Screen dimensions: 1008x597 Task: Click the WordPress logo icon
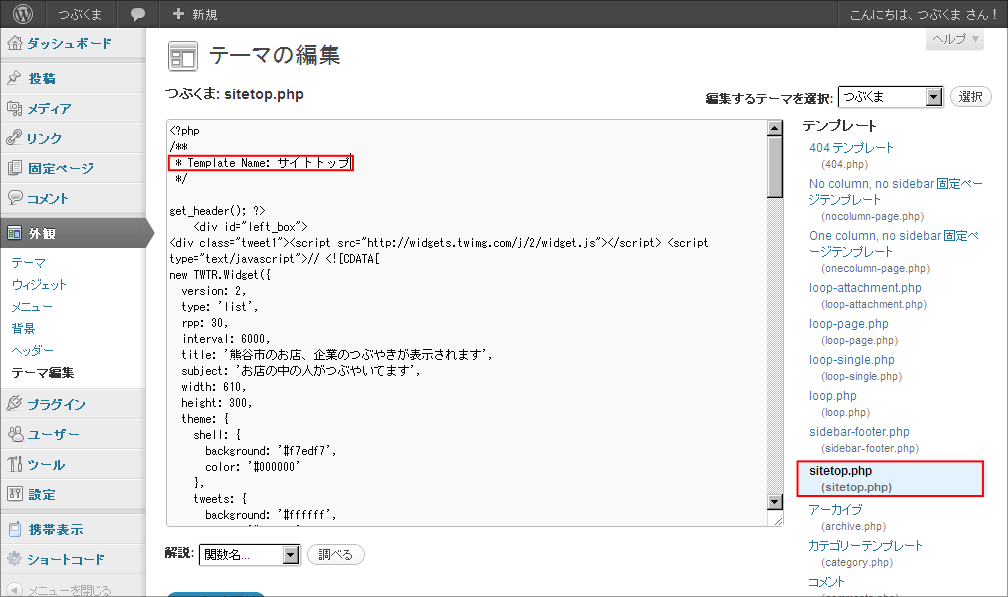[x=23, y=13]
